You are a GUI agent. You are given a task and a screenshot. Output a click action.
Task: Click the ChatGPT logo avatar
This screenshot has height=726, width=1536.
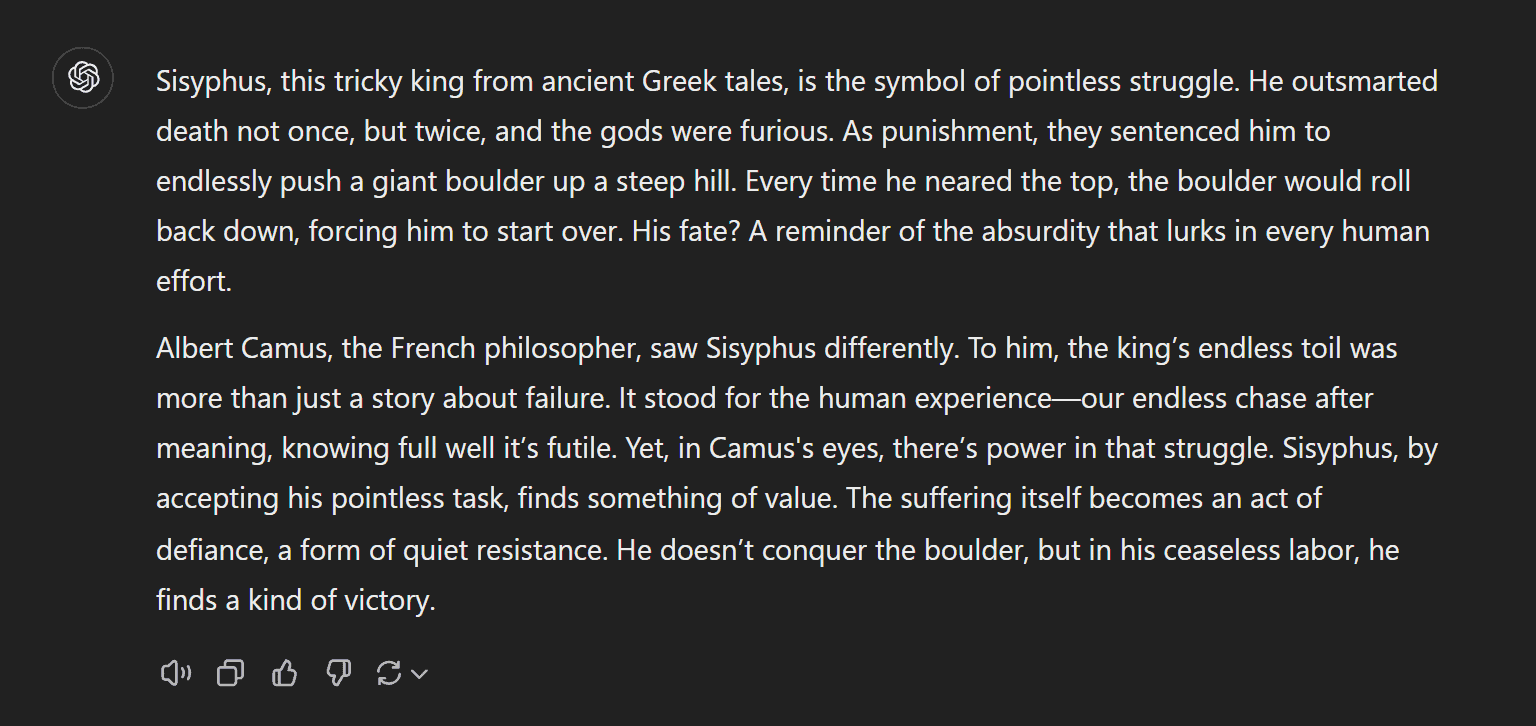(x=83, y=78)
